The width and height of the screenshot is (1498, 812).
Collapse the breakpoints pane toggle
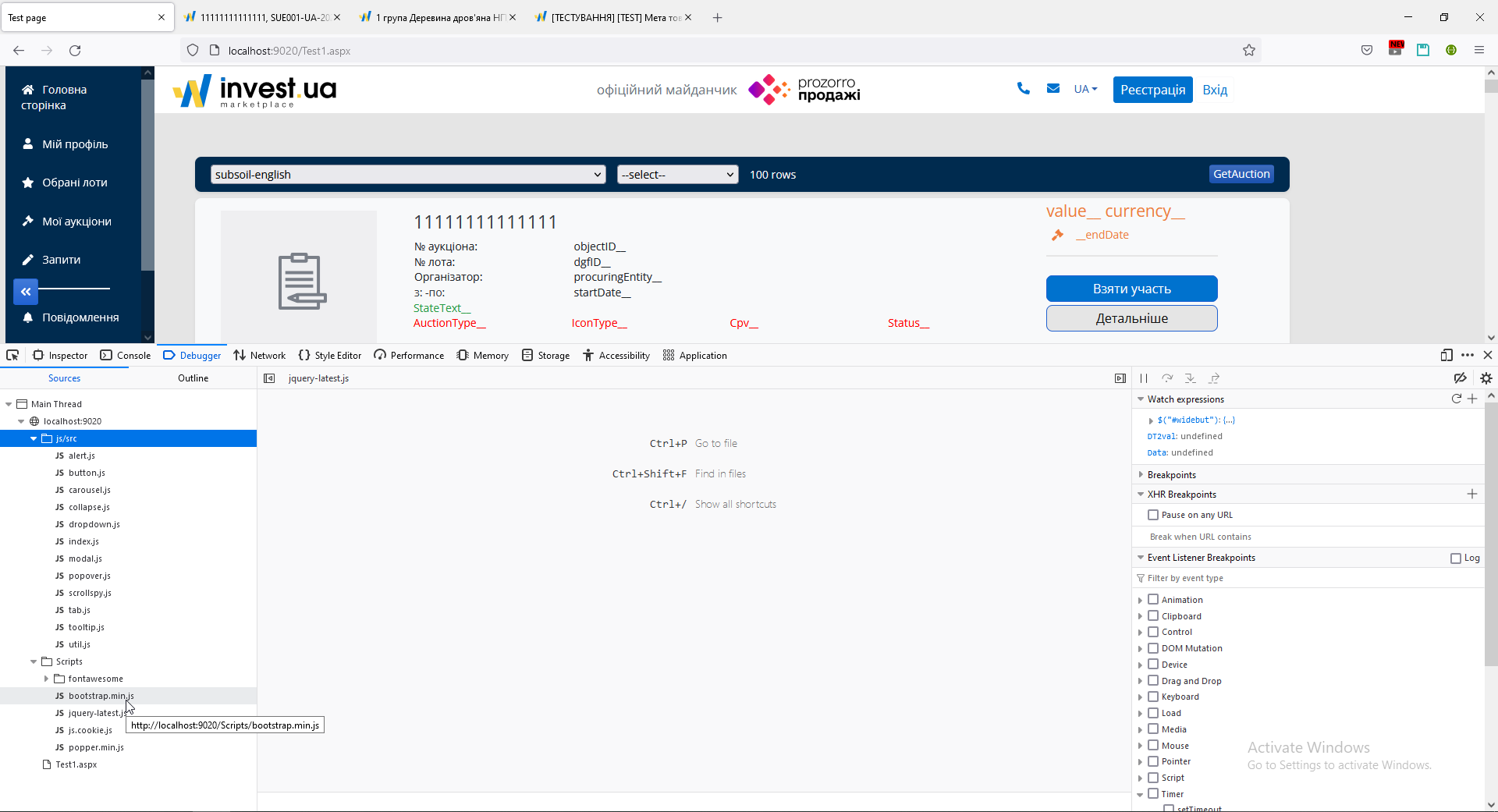1120,378
